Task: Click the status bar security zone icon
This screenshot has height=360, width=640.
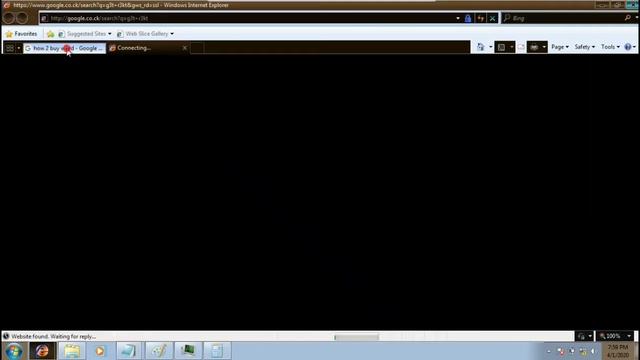Action: 581,336
